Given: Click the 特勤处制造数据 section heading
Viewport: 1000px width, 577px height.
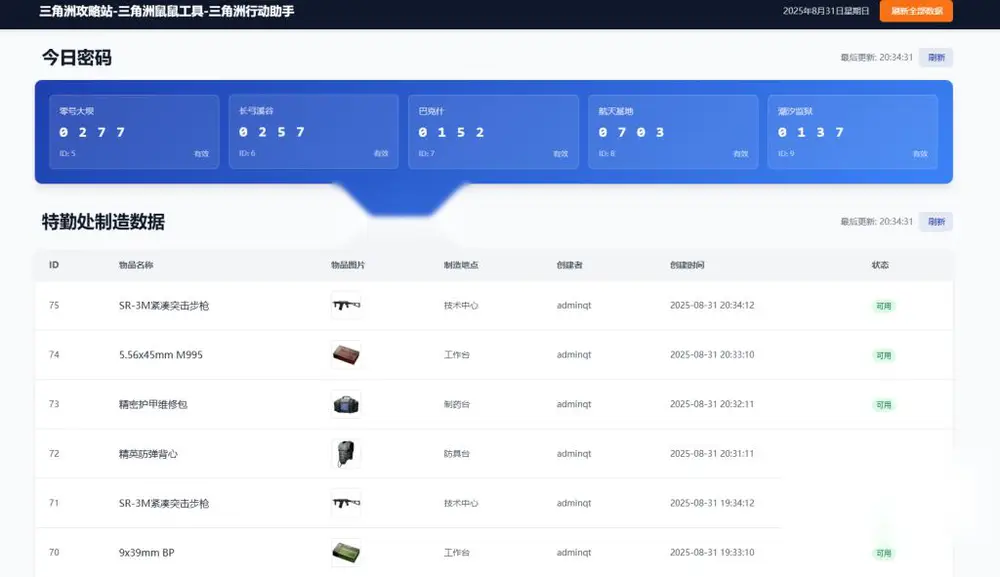Looking at the screenshot, I should tap(103, 222).
